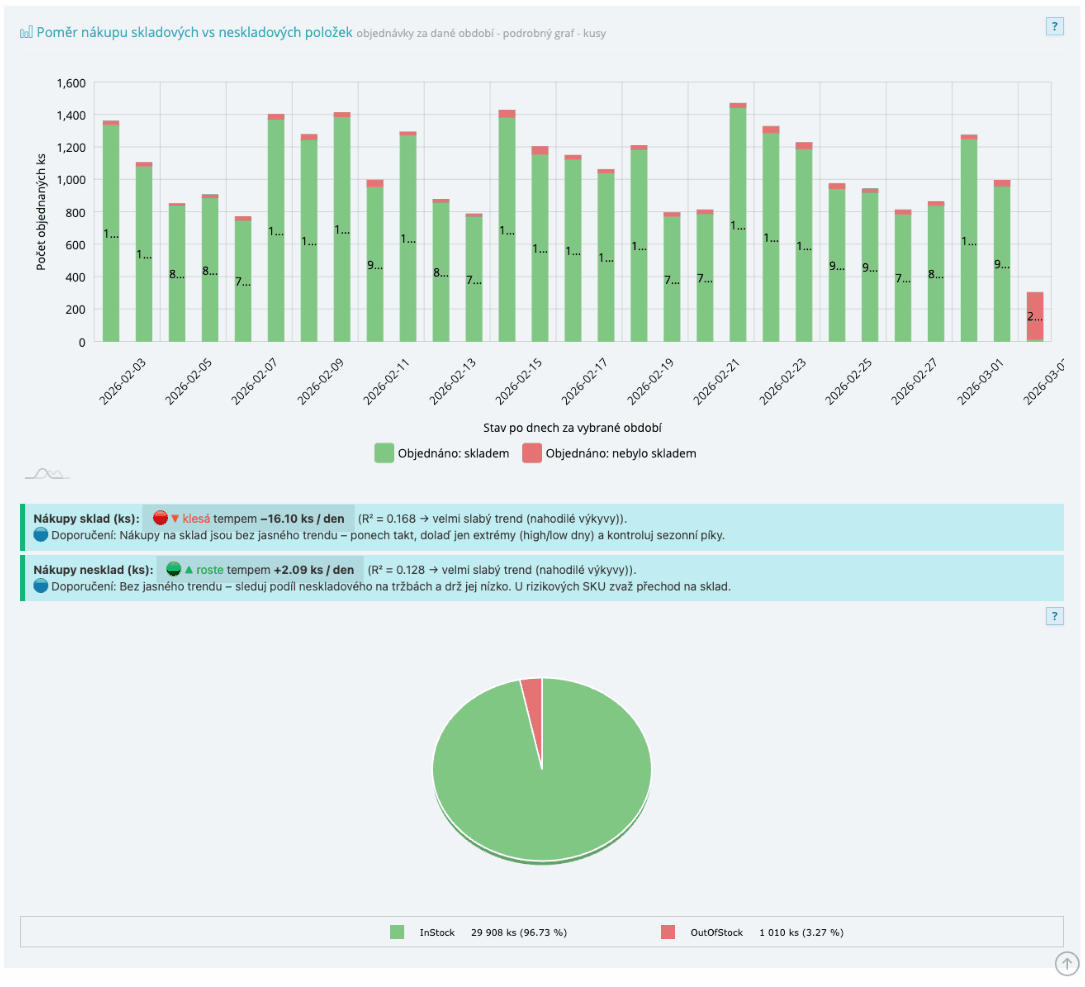Click the question mark button above the pie chart

[x=1054, y=617]
